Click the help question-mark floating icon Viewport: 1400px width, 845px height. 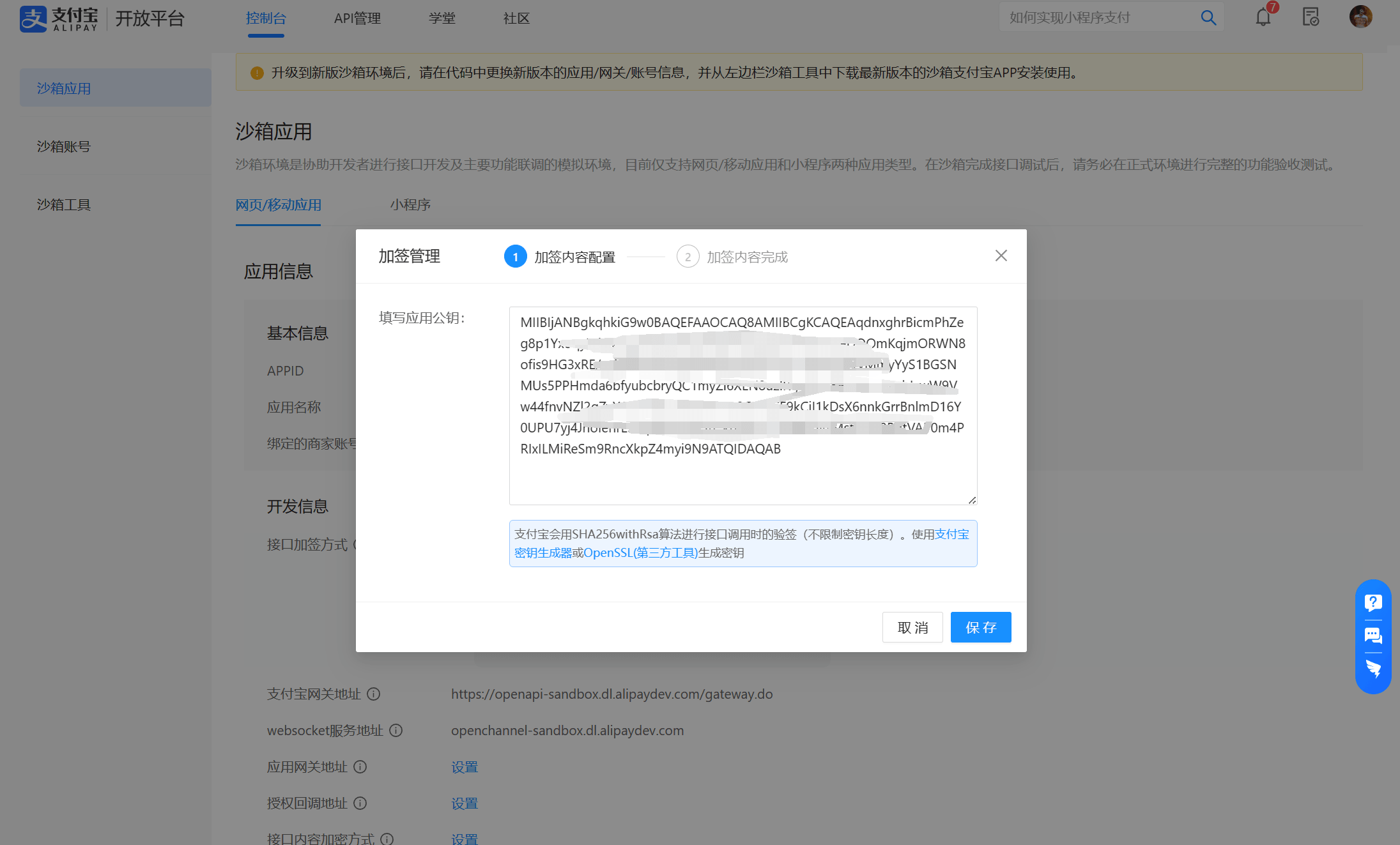(1373, 602)
